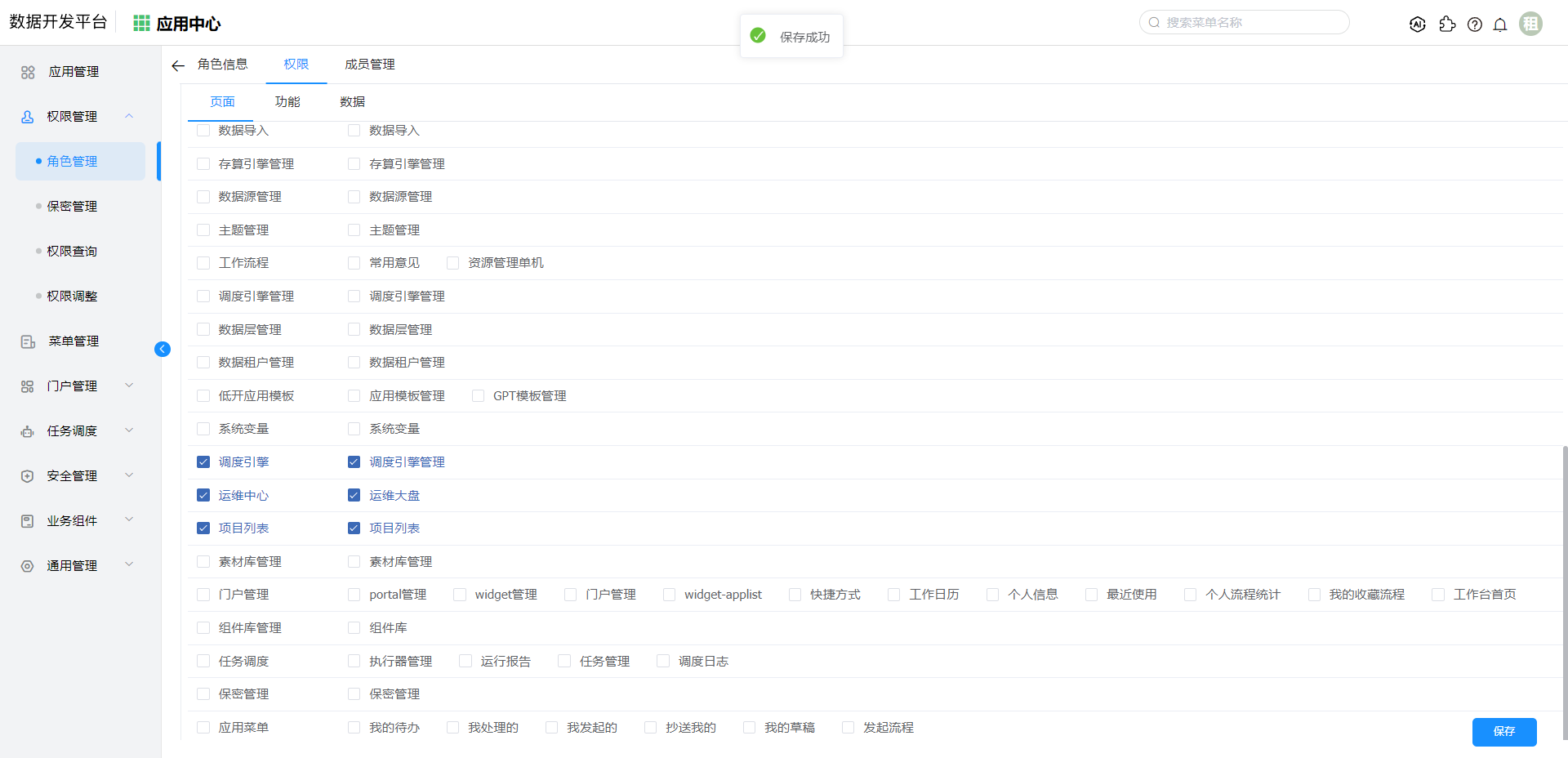Image resolution: width=1568 pixels, height=758 pixels.
Task: Switch to the 成员管理 tab
Action: click(369, 65)
